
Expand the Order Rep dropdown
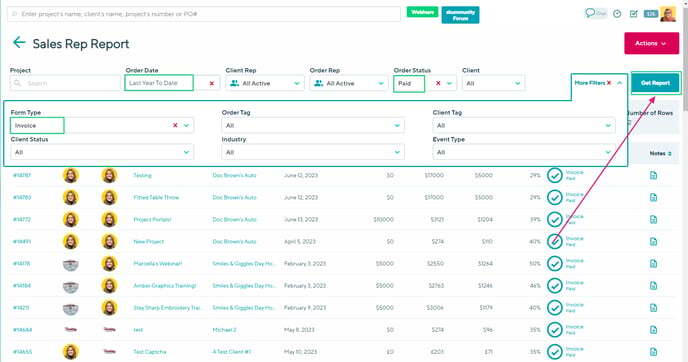coord(349,83)
